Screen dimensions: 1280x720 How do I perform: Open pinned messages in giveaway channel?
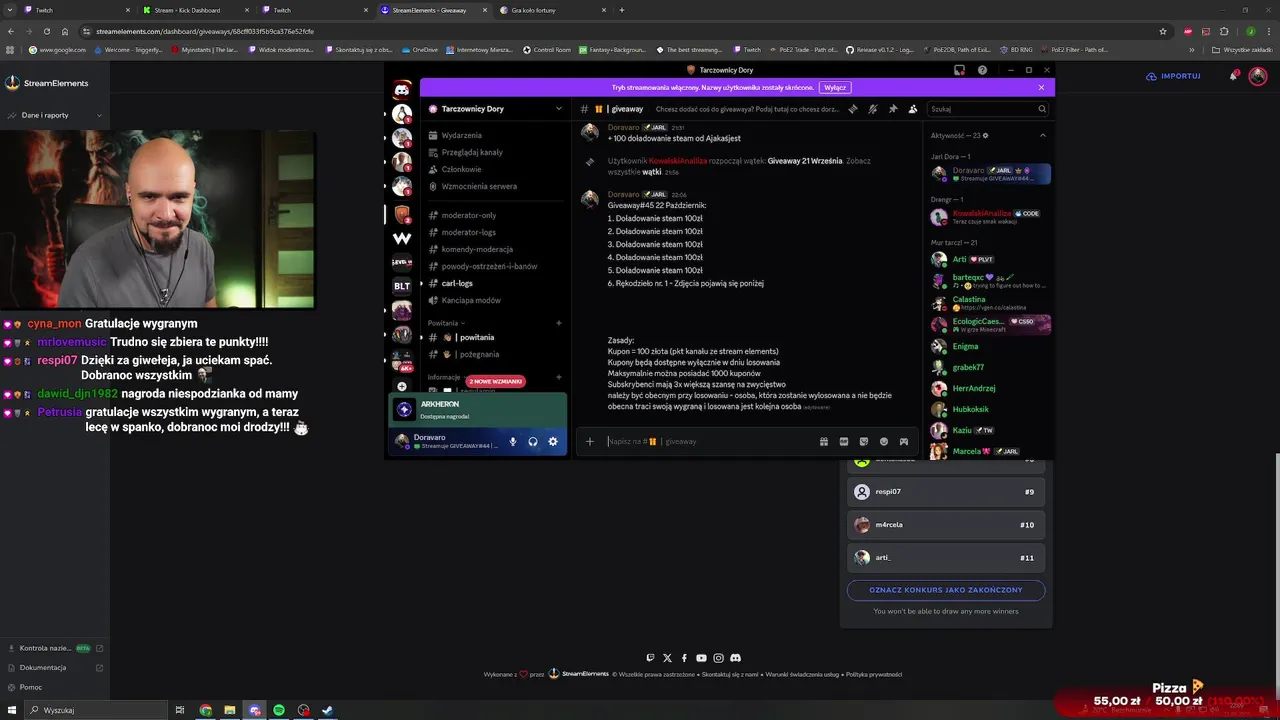tap(893, 109)
